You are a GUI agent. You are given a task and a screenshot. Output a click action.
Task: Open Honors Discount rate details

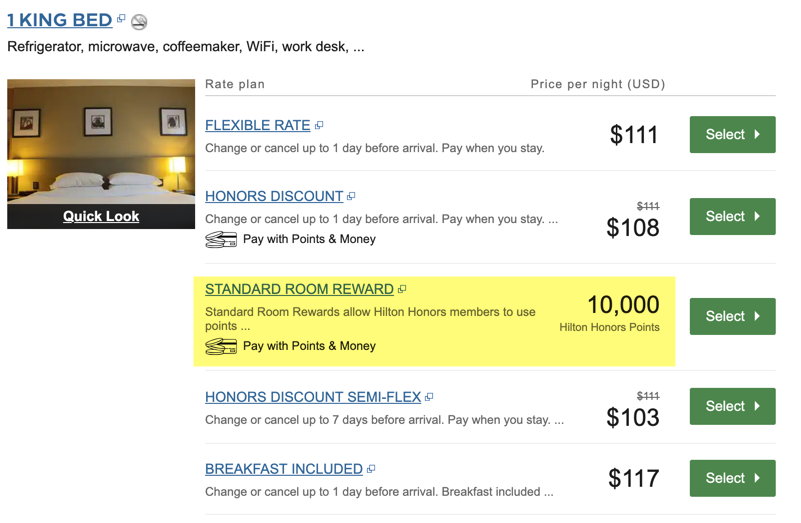274,196
